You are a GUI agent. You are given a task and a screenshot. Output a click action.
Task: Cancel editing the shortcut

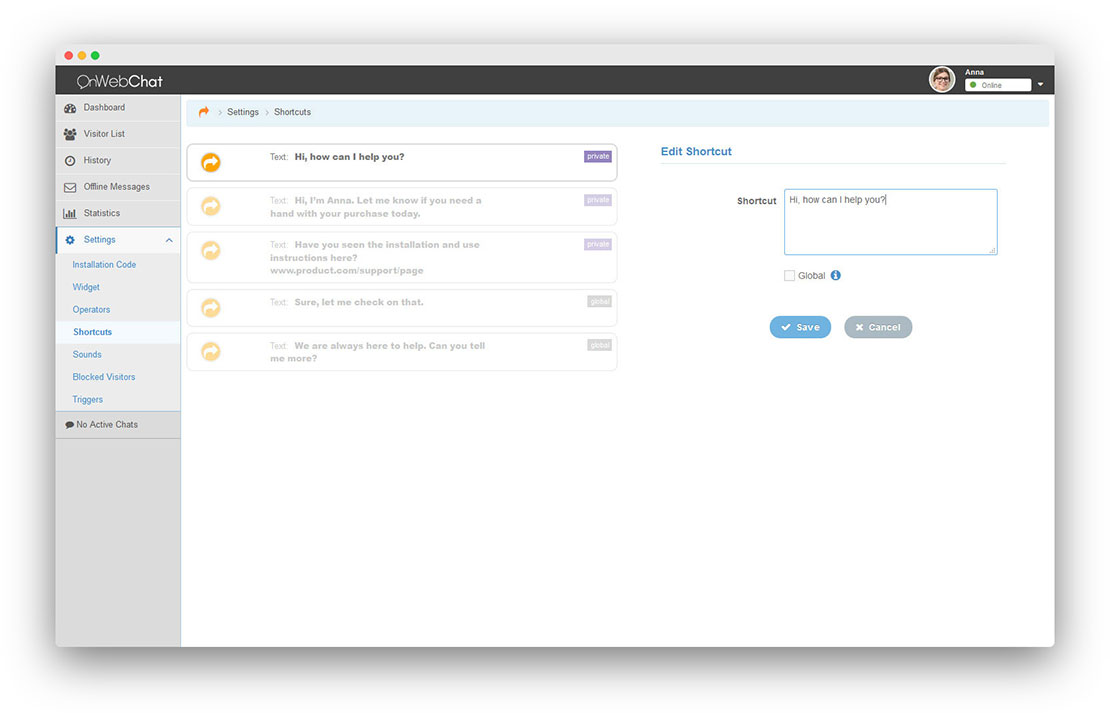(x=878, y=326)
